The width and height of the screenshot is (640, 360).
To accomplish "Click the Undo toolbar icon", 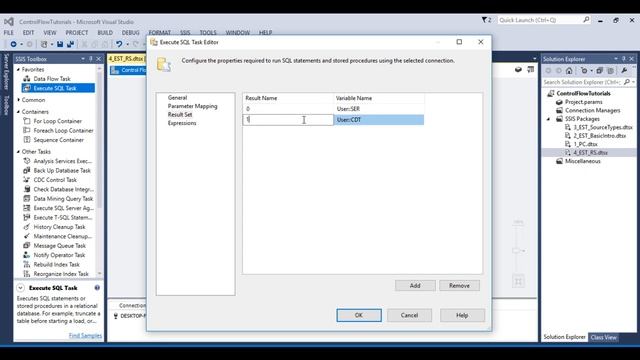I will [x=119, y=44].
